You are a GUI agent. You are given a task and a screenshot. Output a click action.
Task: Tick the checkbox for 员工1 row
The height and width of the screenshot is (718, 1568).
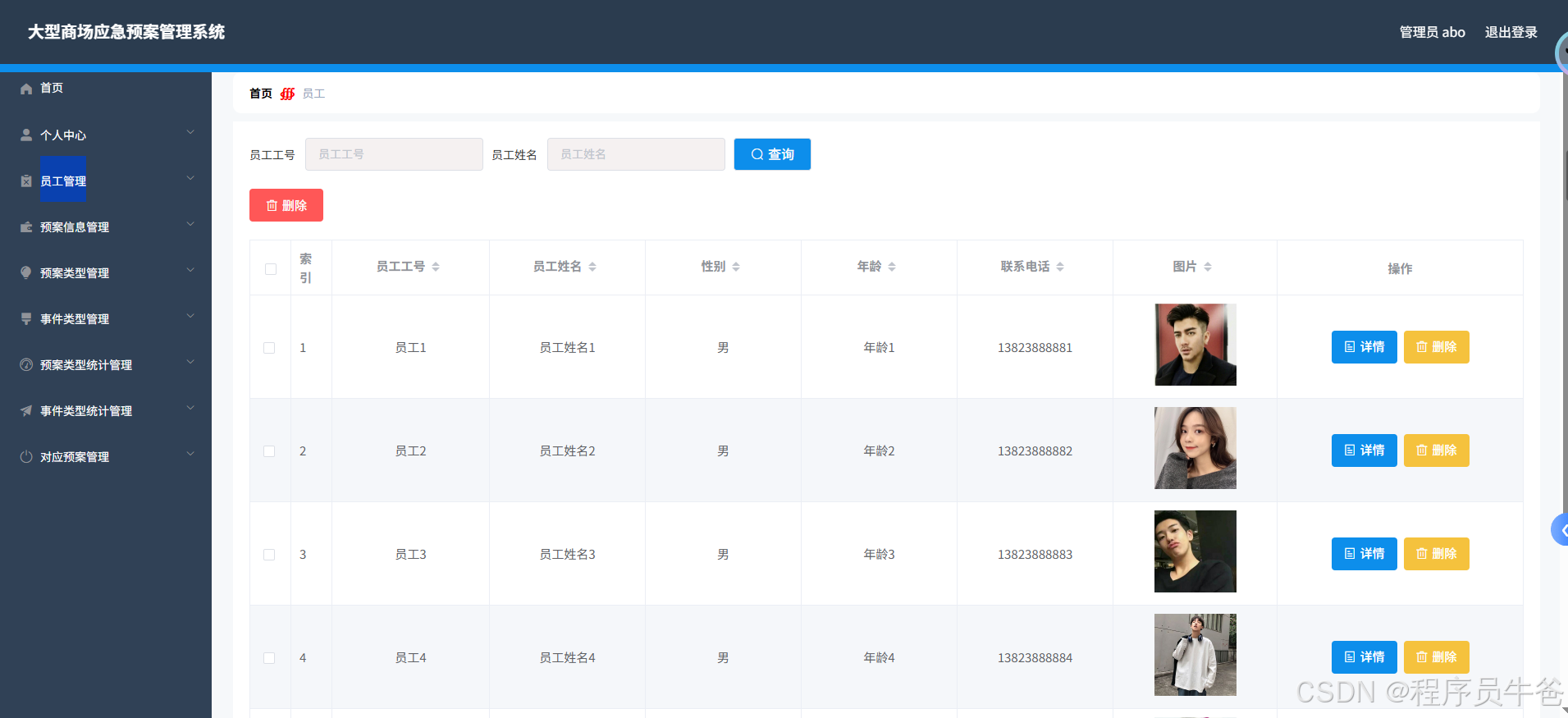pos(269,348)
